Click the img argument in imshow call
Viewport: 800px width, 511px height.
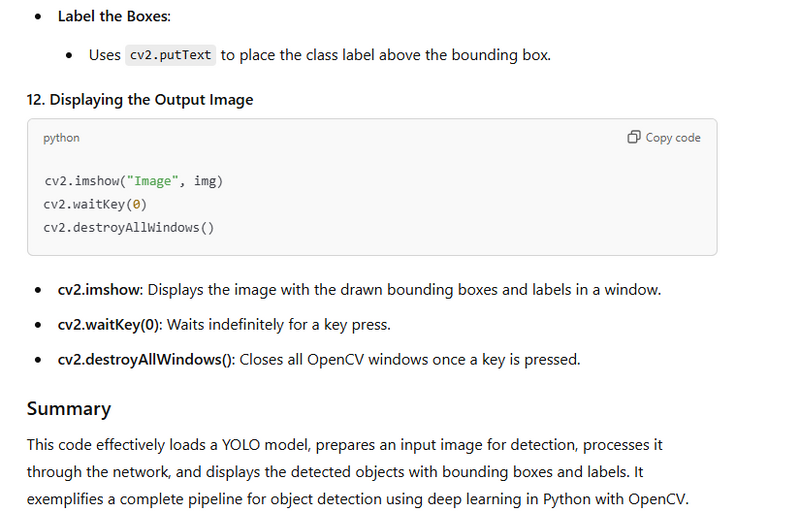205,181
